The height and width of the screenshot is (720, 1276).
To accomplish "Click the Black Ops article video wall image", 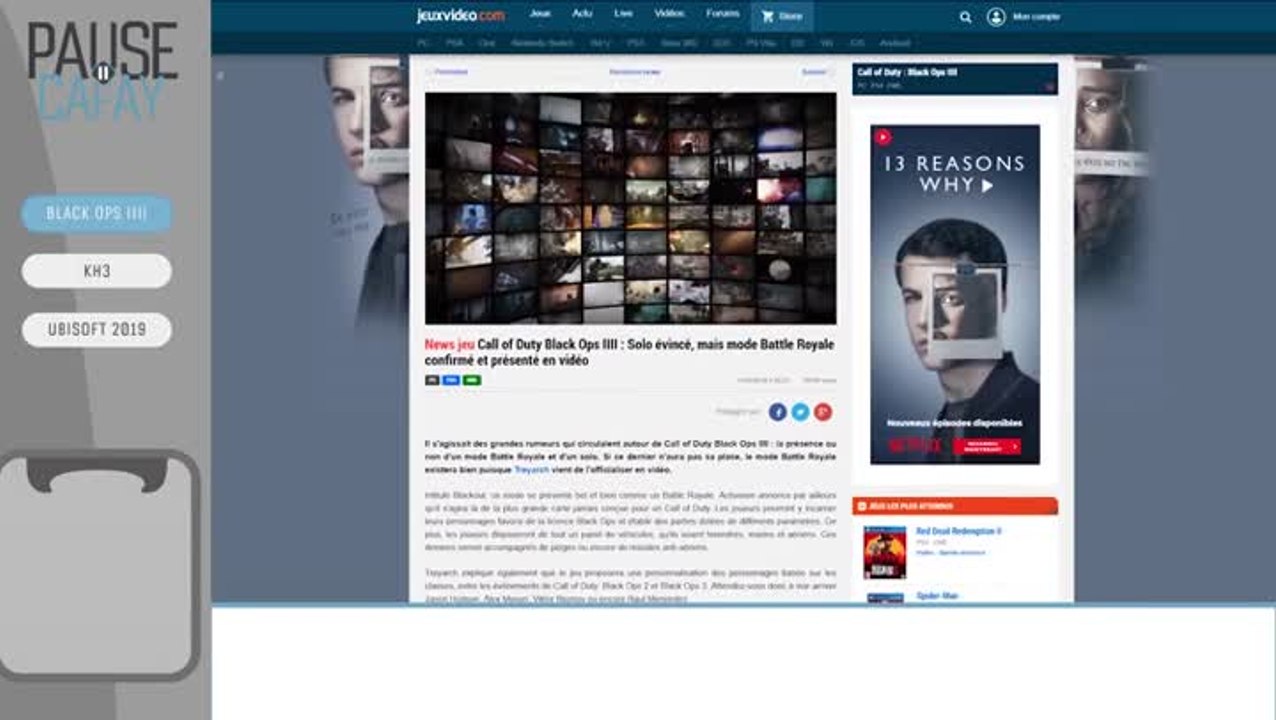I will (630, 208).
